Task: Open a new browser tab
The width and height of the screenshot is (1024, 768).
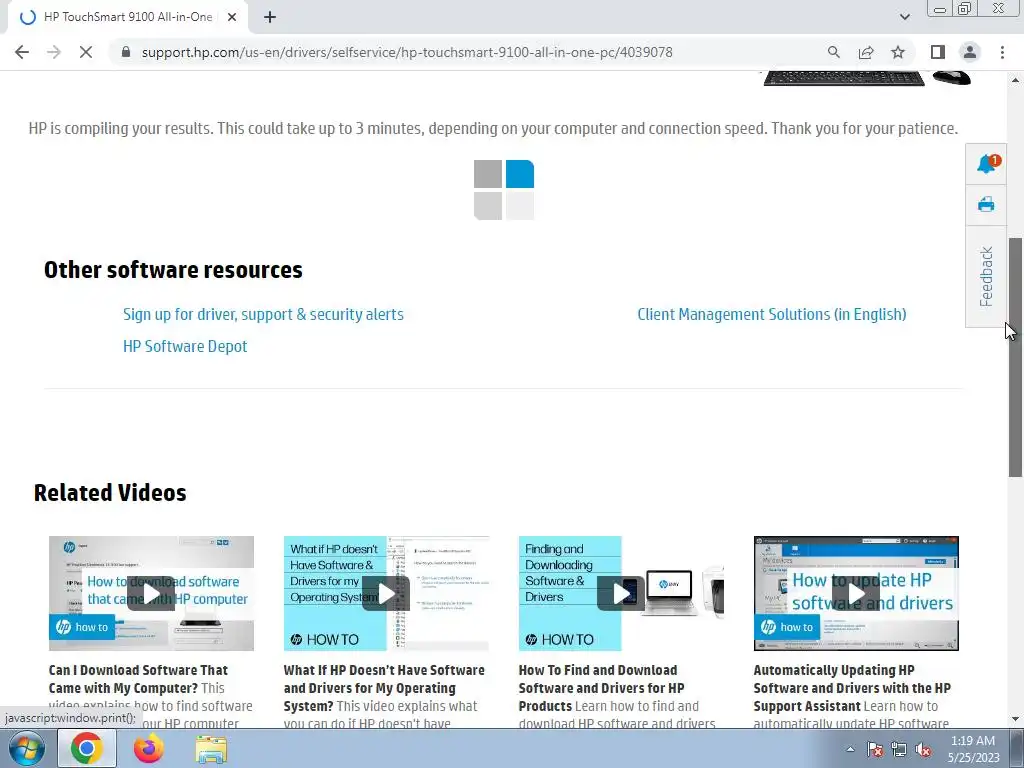Action: tap(270, 18)
